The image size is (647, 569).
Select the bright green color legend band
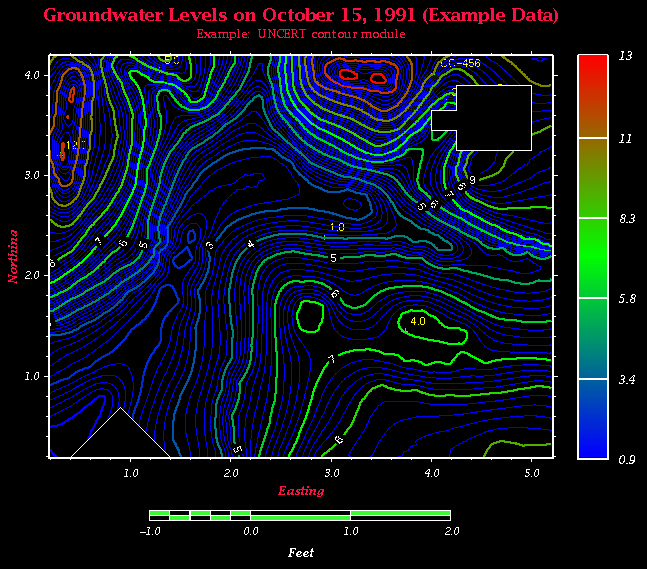tap(593, 257)
